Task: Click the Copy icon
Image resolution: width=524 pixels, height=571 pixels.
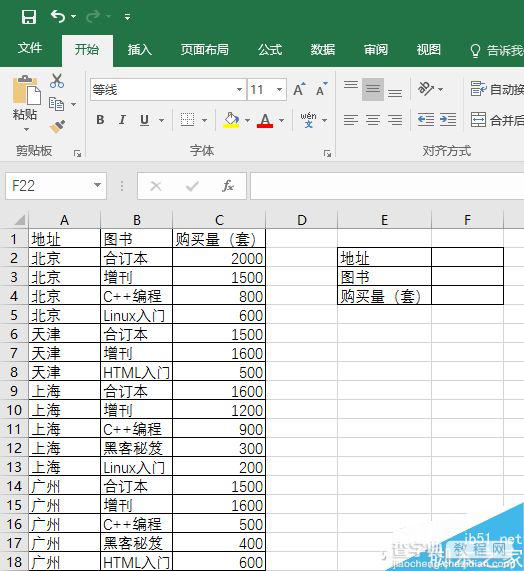Action: click(56, 104)
